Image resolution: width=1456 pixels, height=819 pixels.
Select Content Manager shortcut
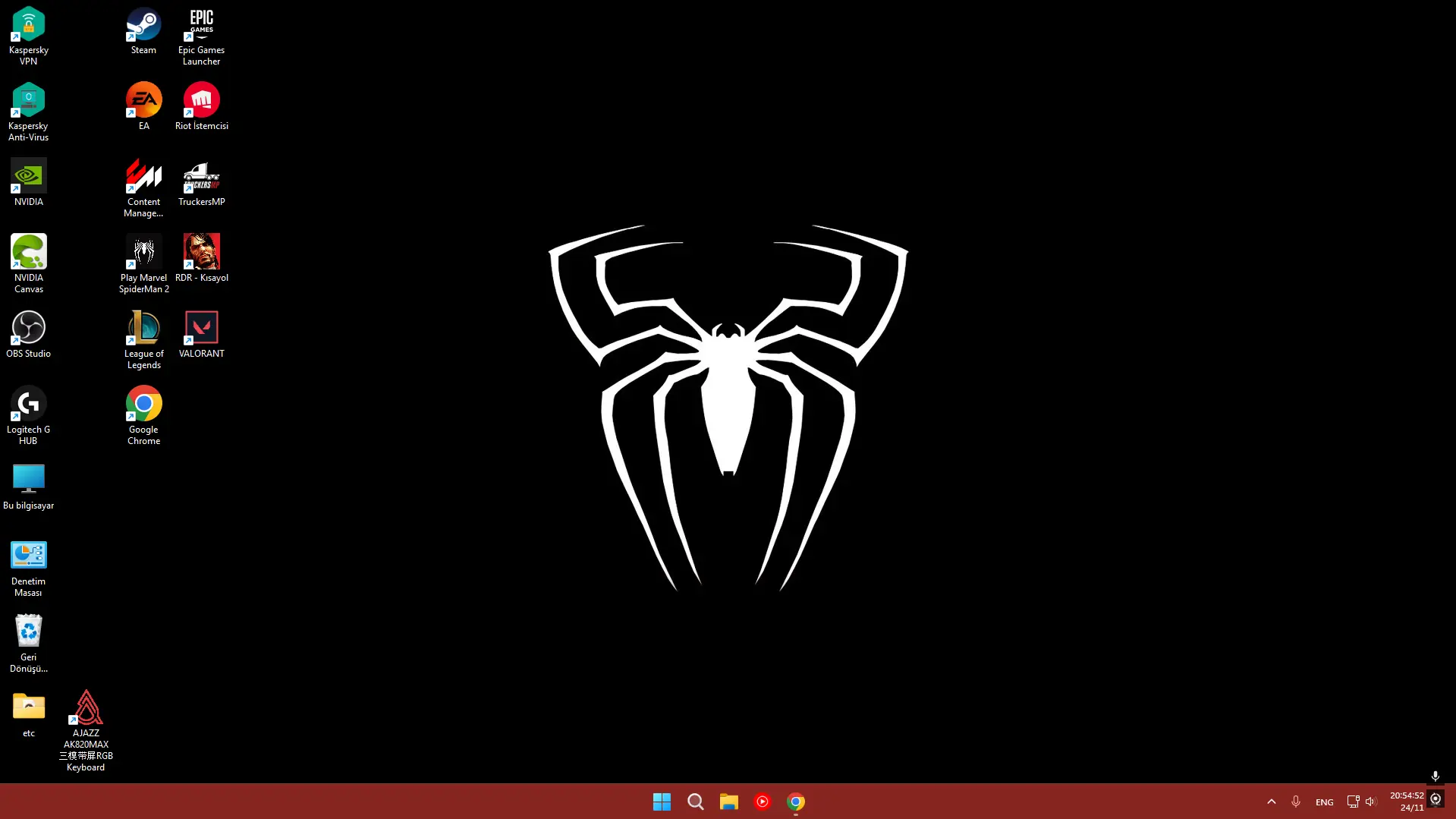coord(143,187)
